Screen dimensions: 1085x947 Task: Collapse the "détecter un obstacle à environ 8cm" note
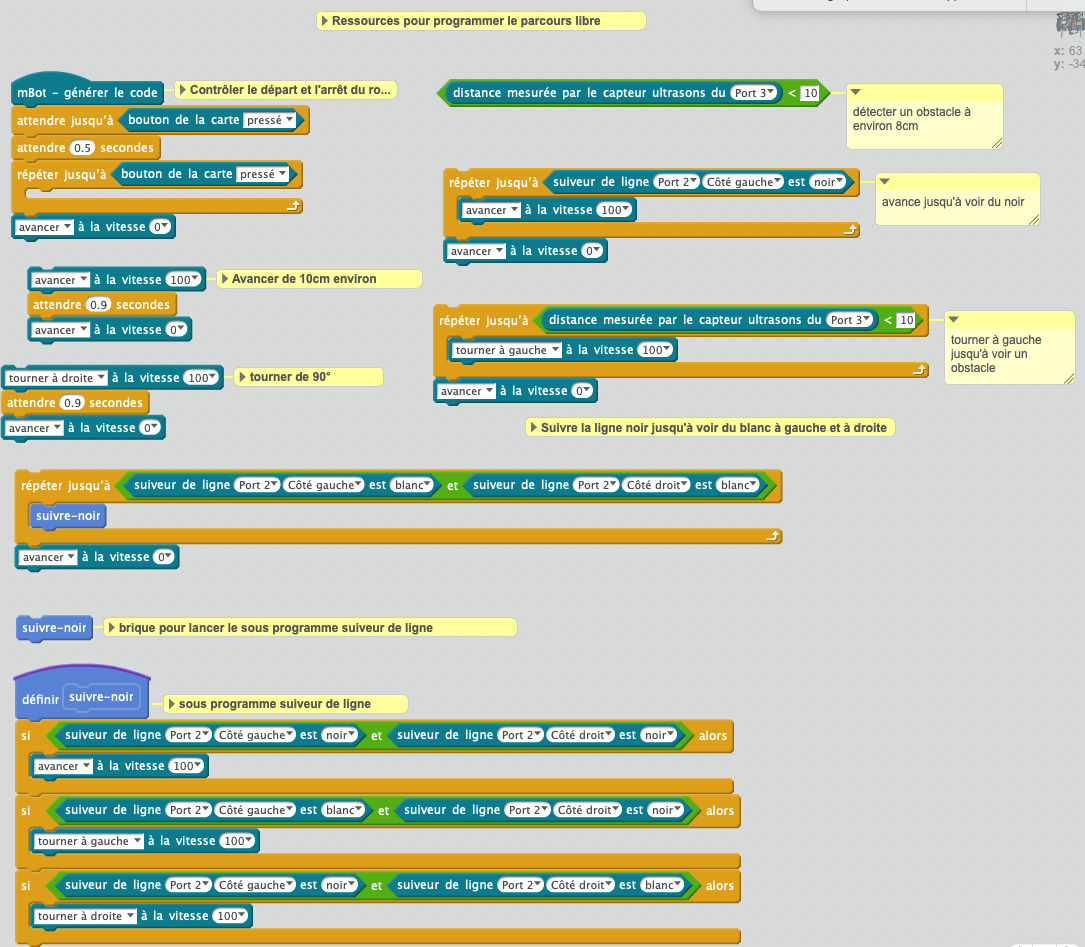[855, 93]
